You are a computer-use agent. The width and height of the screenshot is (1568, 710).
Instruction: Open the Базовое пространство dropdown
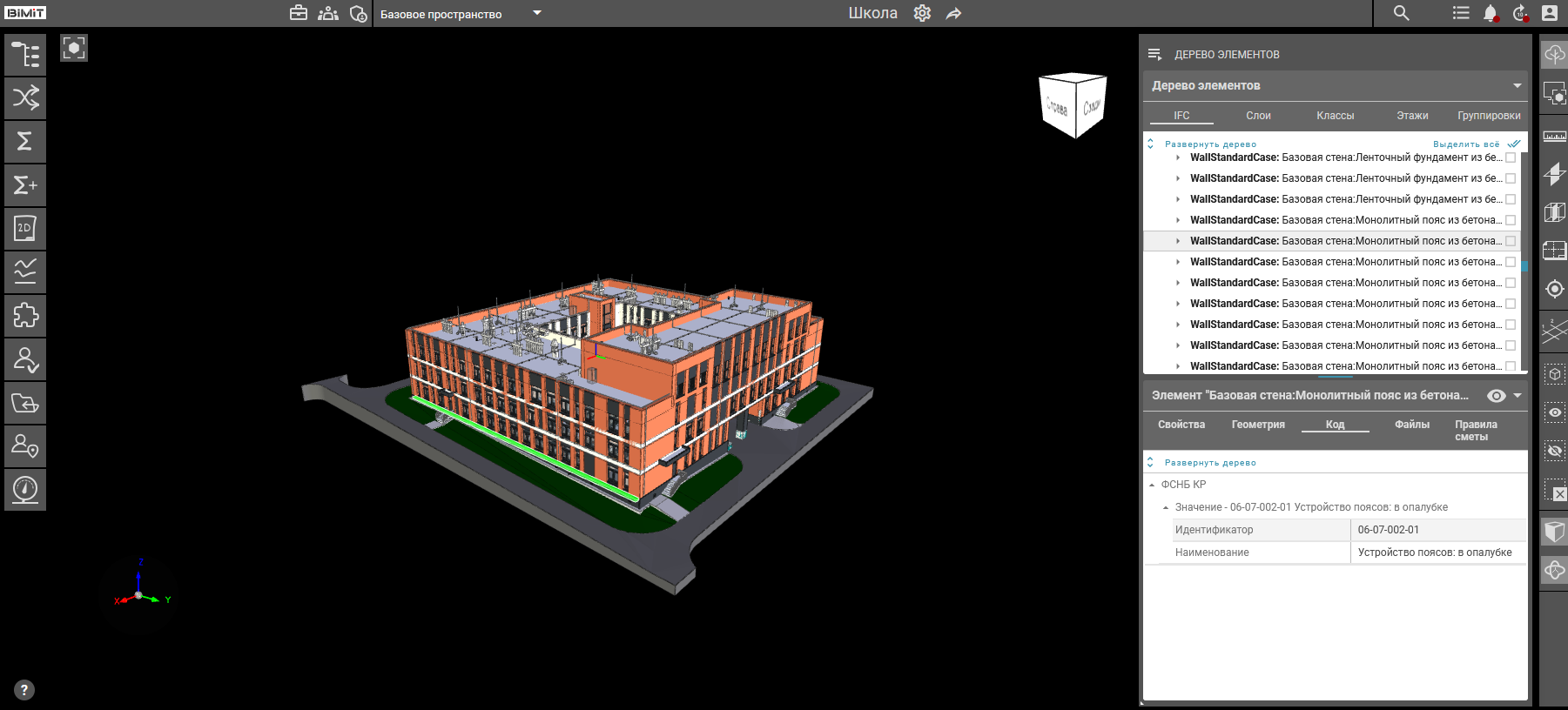click(537, 13)
